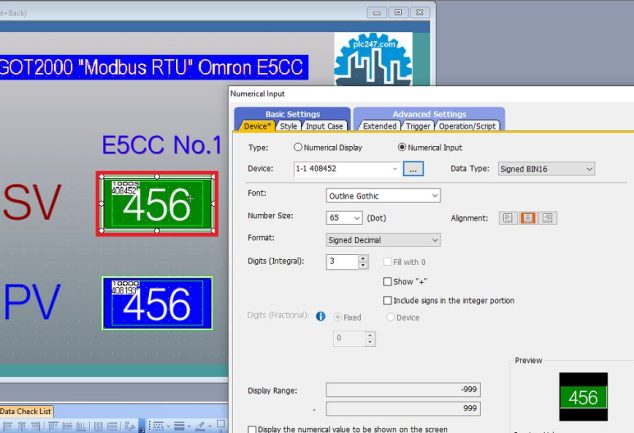The height and width of the screenshot is (433, 634).
Task: Open the Data Check List tab
Action: (26, 411)
